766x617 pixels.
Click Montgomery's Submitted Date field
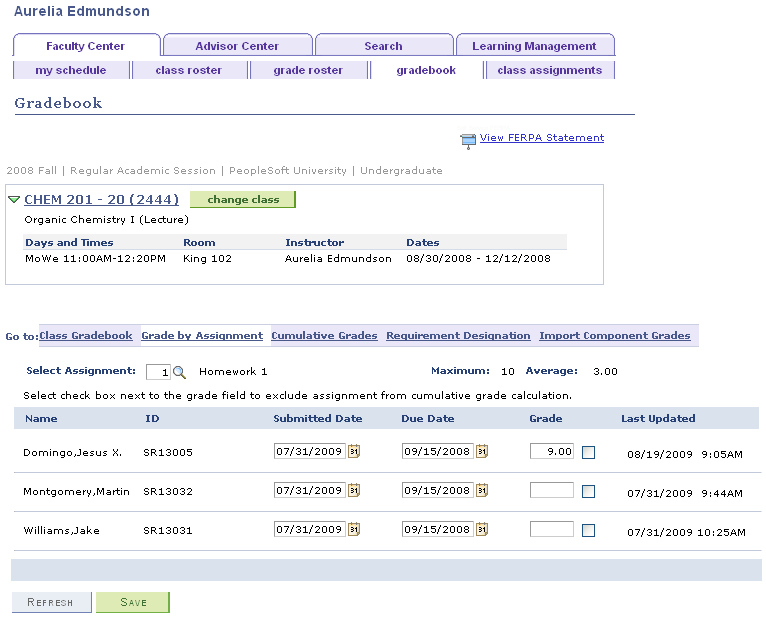pos(310,490)
